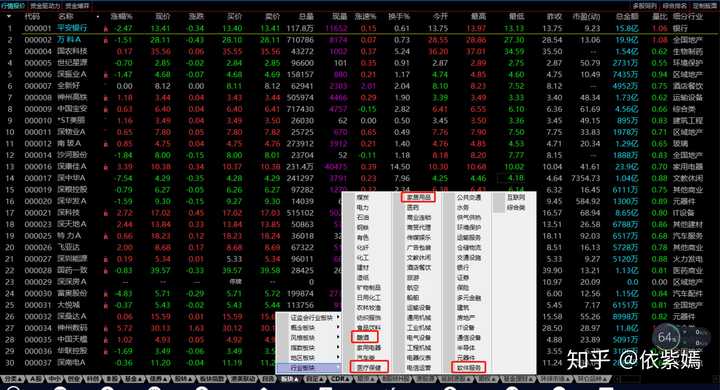Expand the 指数板块 submenu
This screenshot has height=390, width=720.
(309, 348)
